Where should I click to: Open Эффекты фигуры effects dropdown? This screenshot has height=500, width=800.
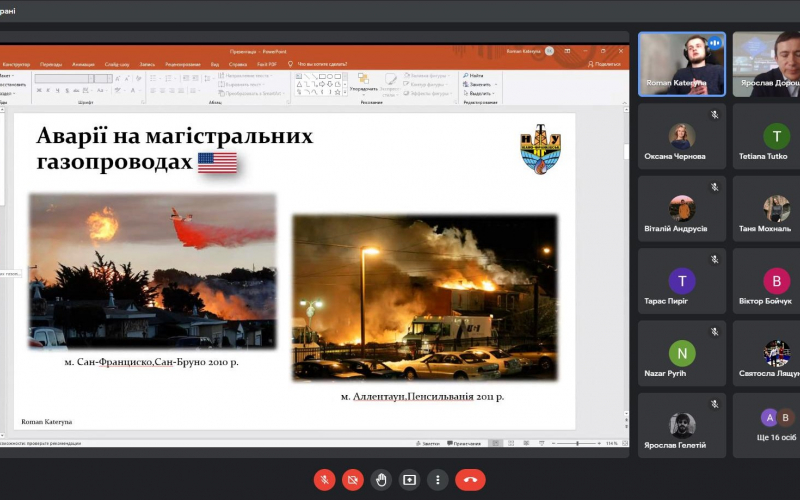428,93
